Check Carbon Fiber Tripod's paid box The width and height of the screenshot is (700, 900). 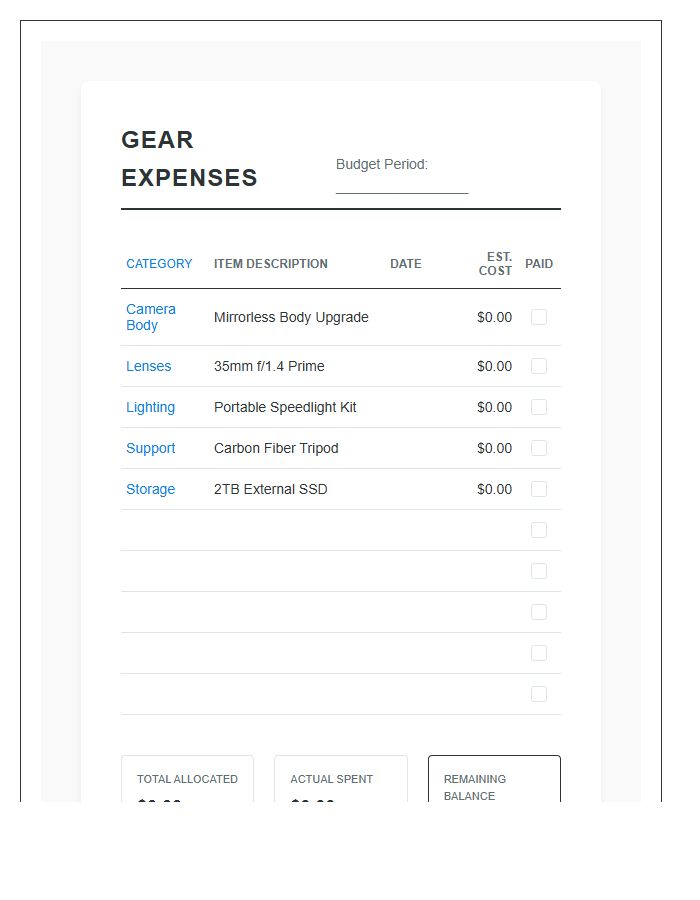(x=539, y=448)
